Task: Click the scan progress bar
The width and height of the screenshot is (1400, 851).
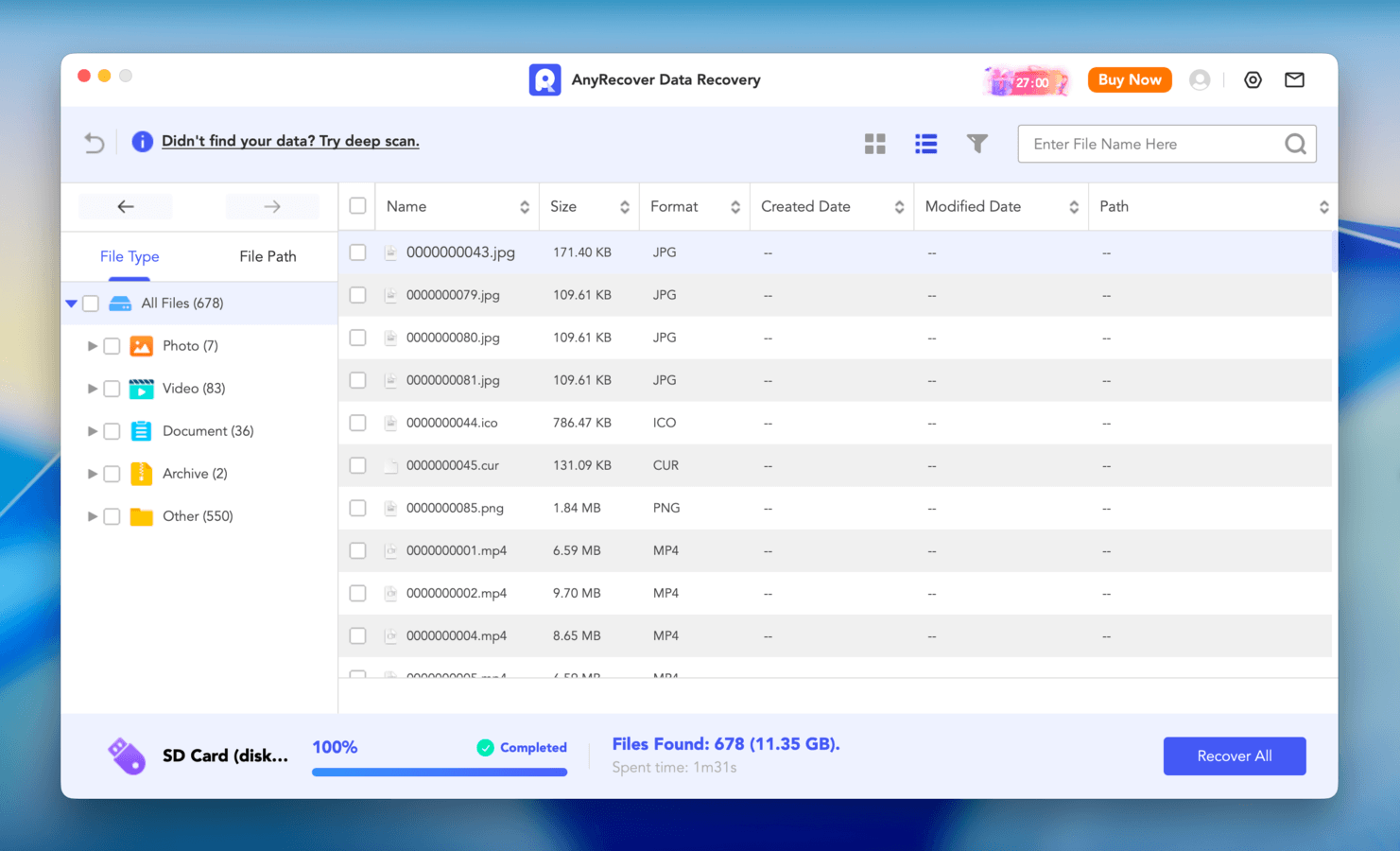Action: pos(439,772)
